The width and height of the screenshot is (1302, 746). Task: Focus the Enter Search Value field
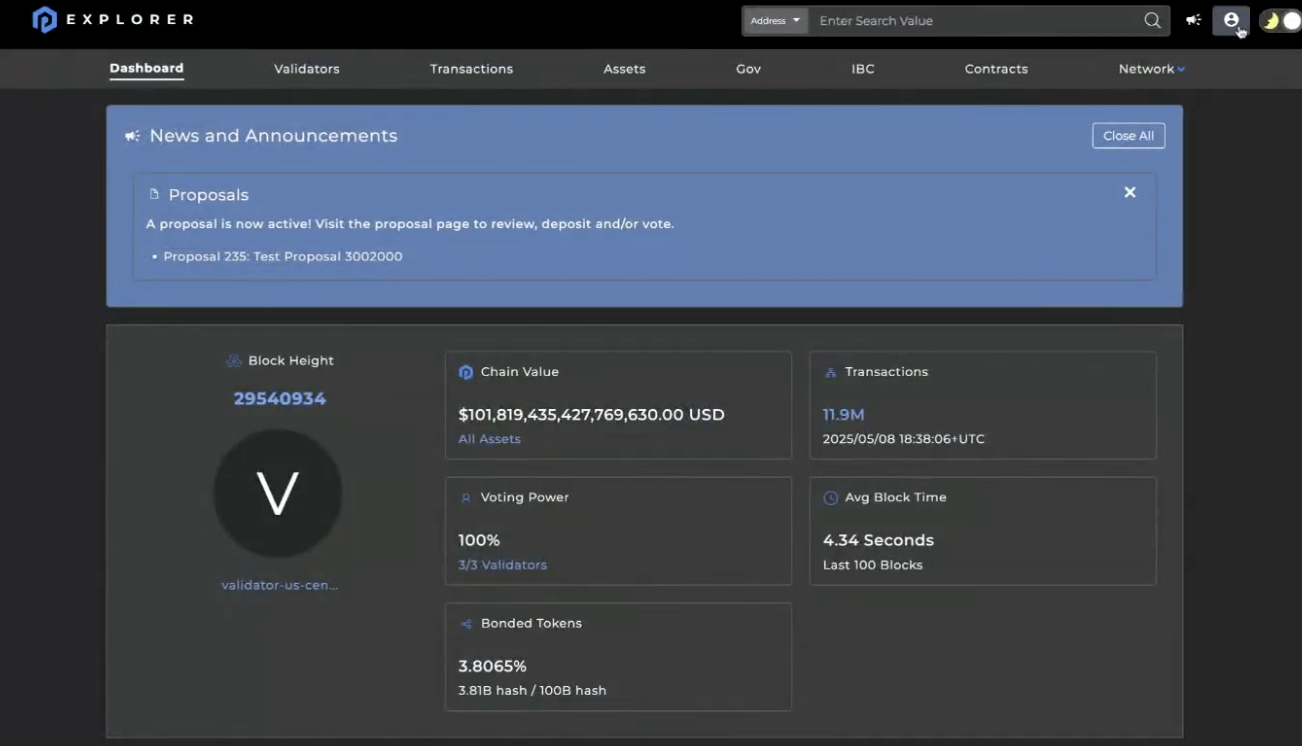pyautogui.click(x=975, y=21)
